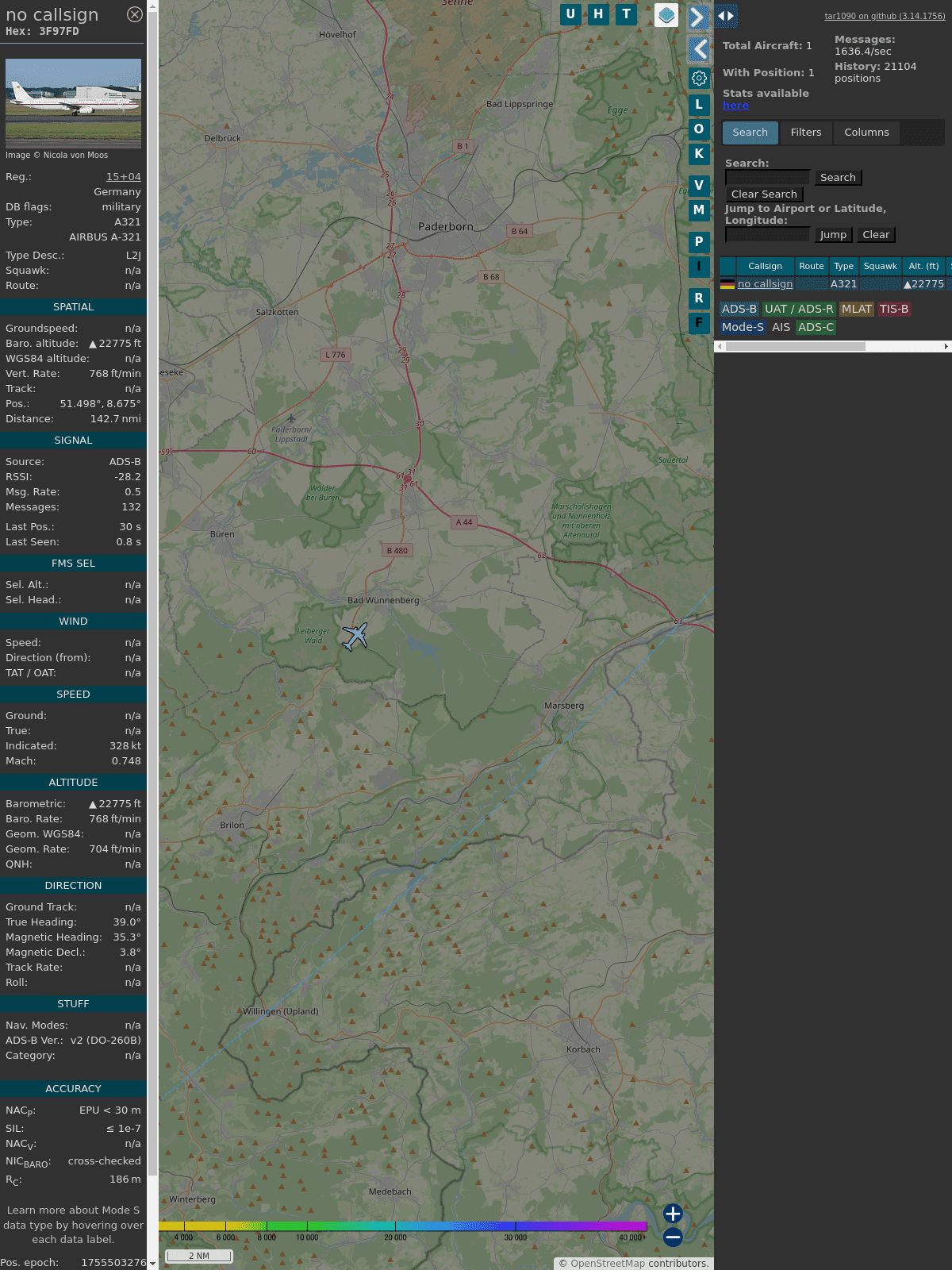
Task: Click the ADS-C source legend
Action: click(x=816, y=328)
